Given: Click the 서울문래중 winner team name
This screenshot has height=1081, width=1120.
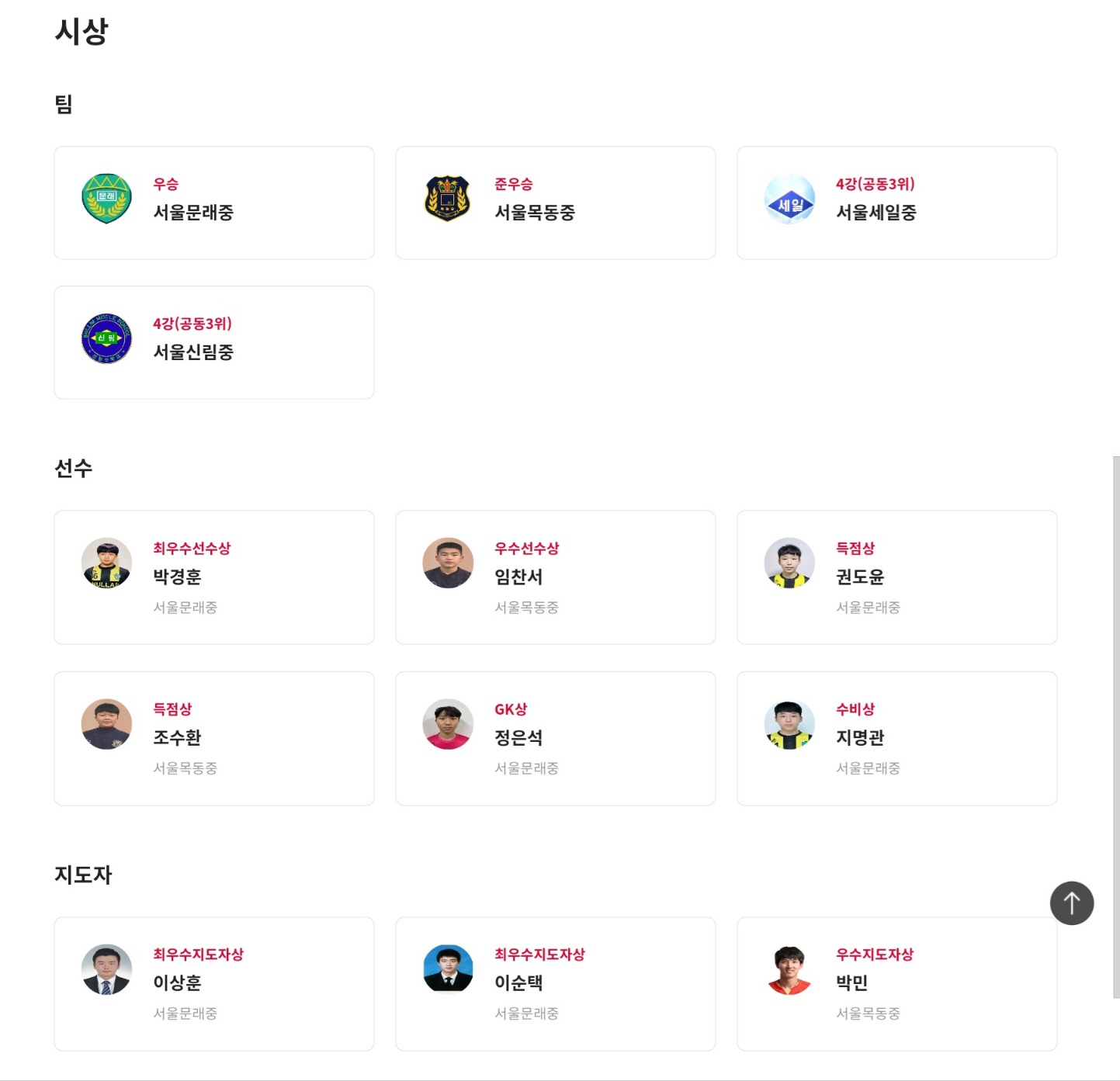Looking at the screenshot, I should click(x=193, y=213).
